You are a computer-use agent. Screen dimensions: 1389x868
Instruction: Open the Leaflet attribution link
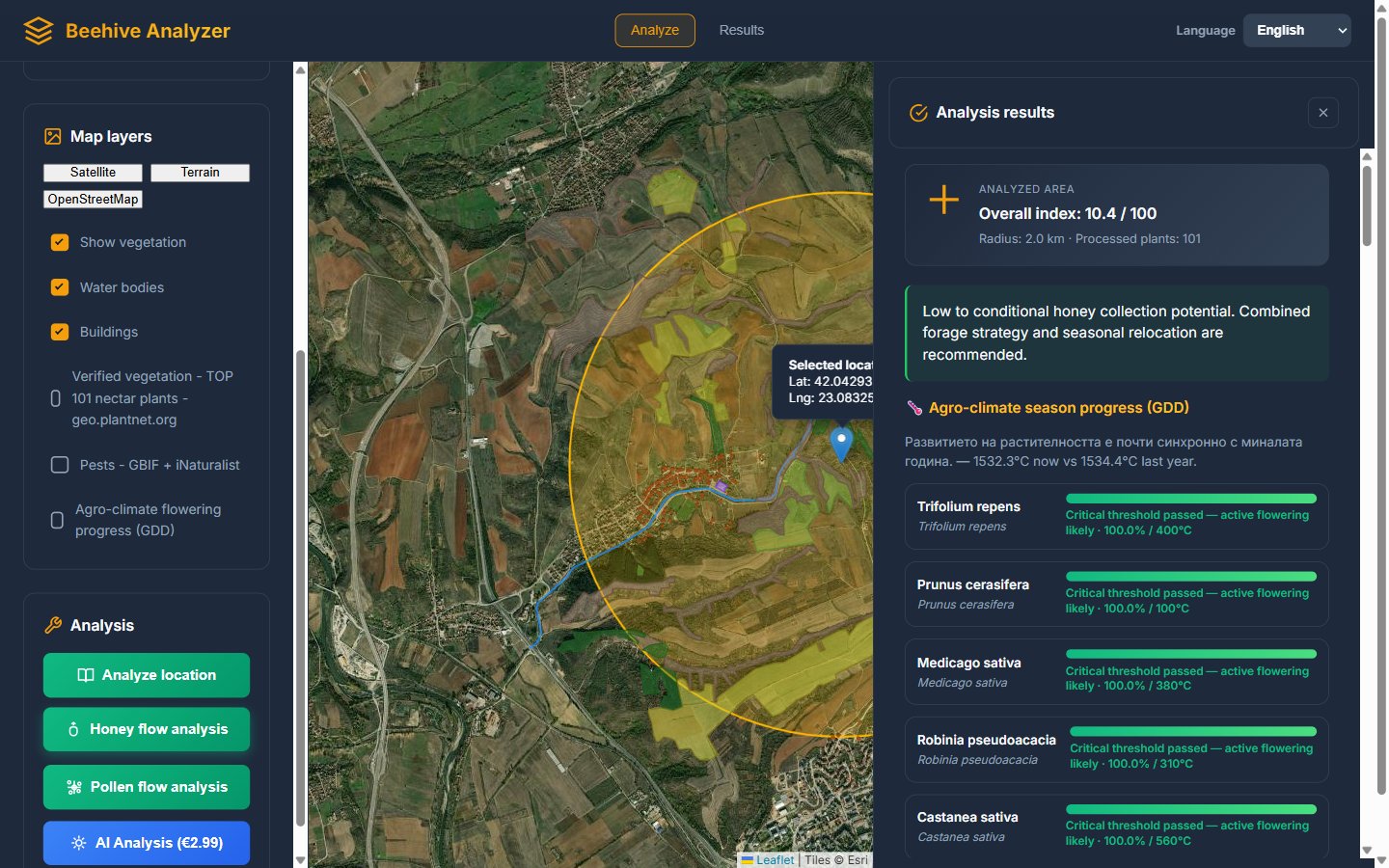click(768, 860)
